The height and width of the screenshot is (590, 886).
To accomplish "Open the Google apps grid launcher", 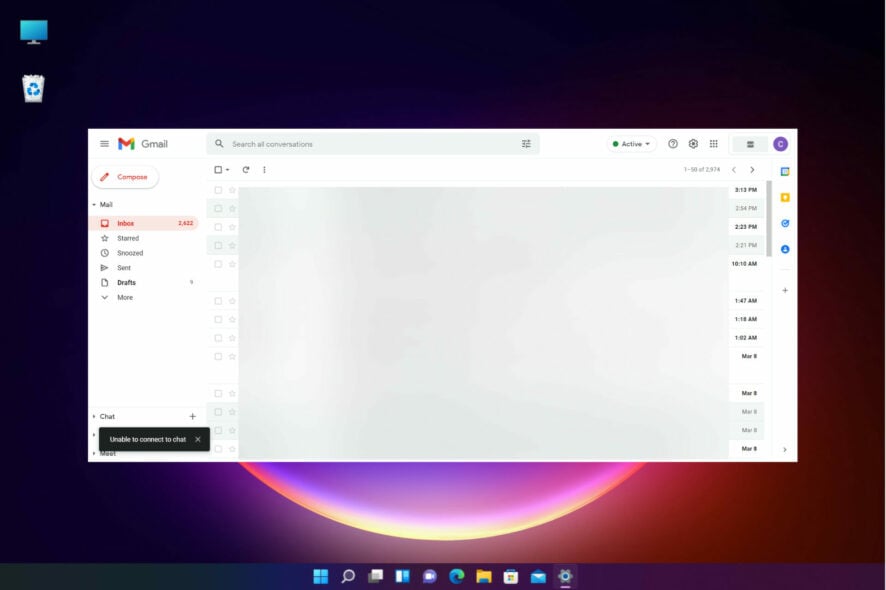I will [x=713, y=143].
